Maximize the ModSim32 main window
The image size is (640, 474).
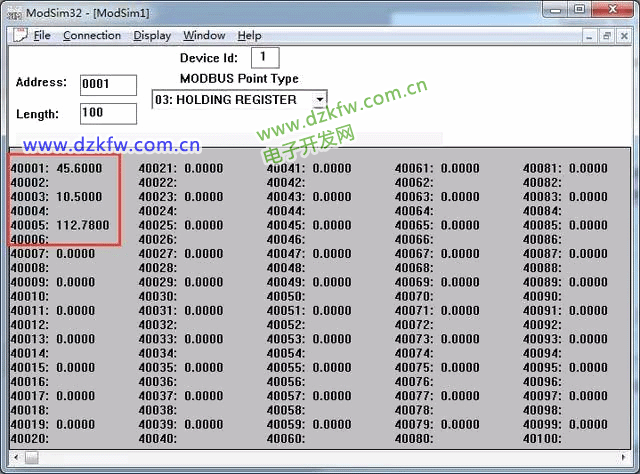click(578, 10)
